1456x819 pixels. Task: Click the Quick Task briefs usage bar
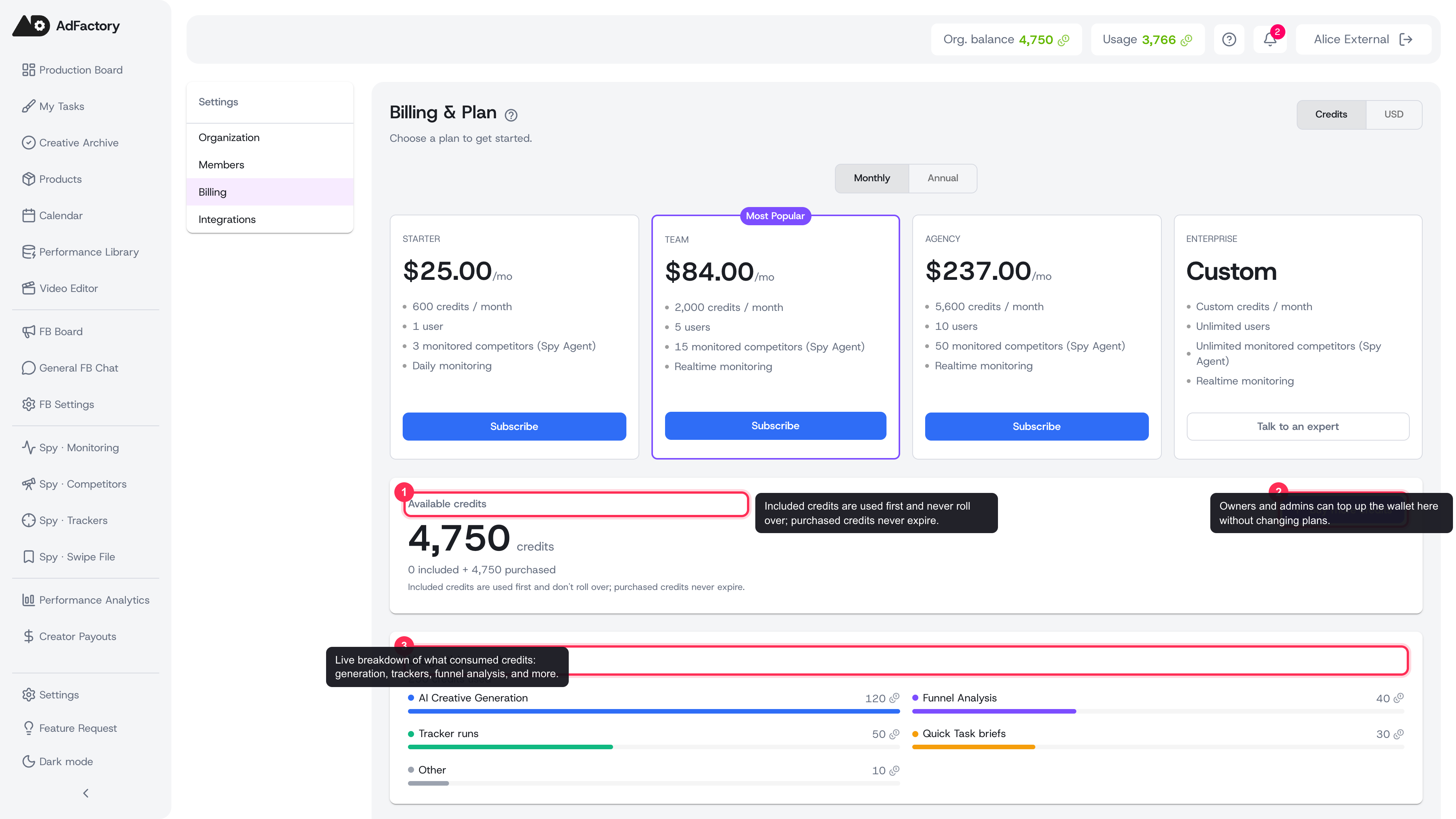(x=1158, y=747)
